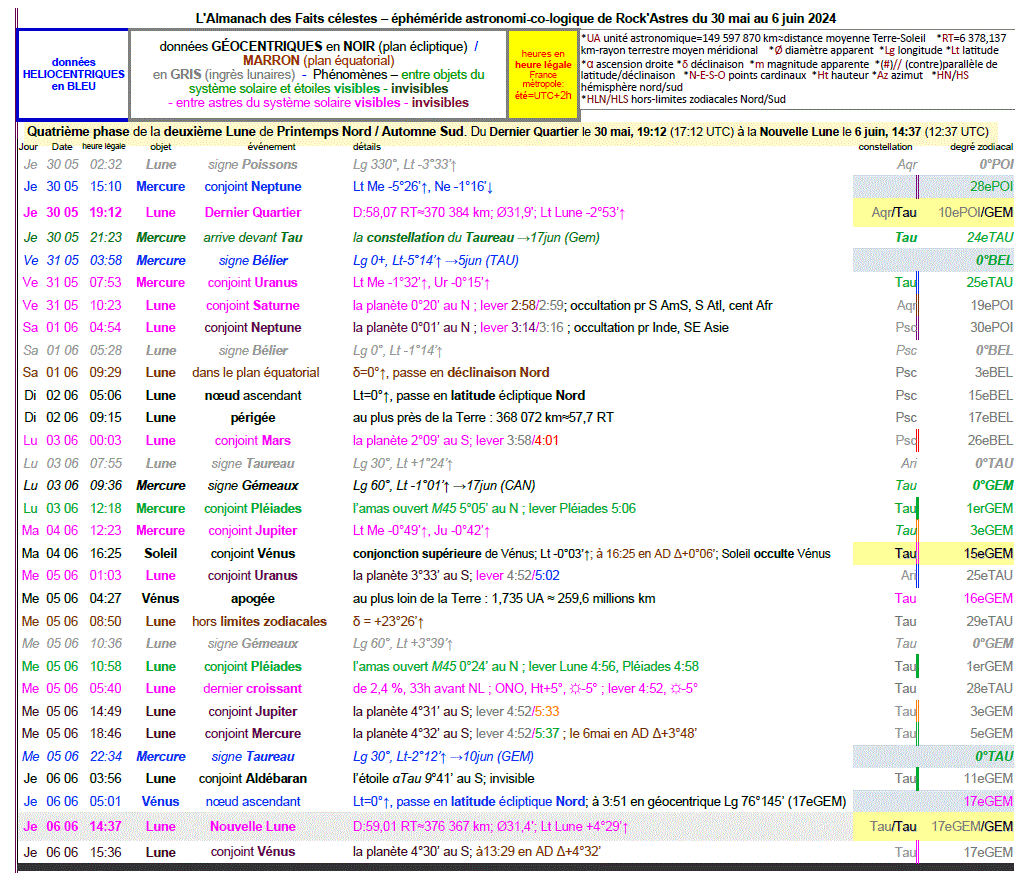This screenshot has height=873, width=1029.
Task: Select the "15eBEL" zodiac degree
Action: pyautogui.click(x=991, y=395)
